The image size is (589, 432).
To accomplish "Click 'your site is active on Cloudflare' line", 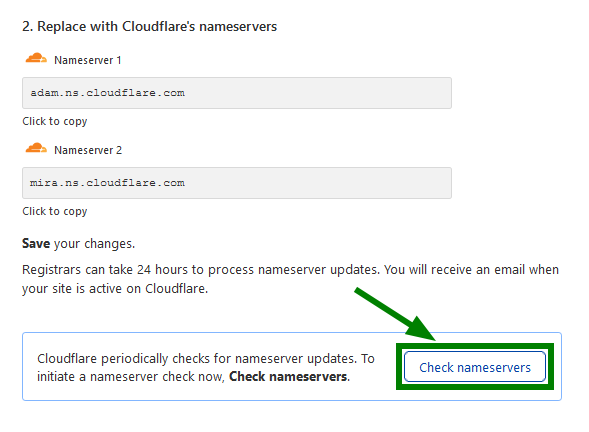I will [115, 289].
